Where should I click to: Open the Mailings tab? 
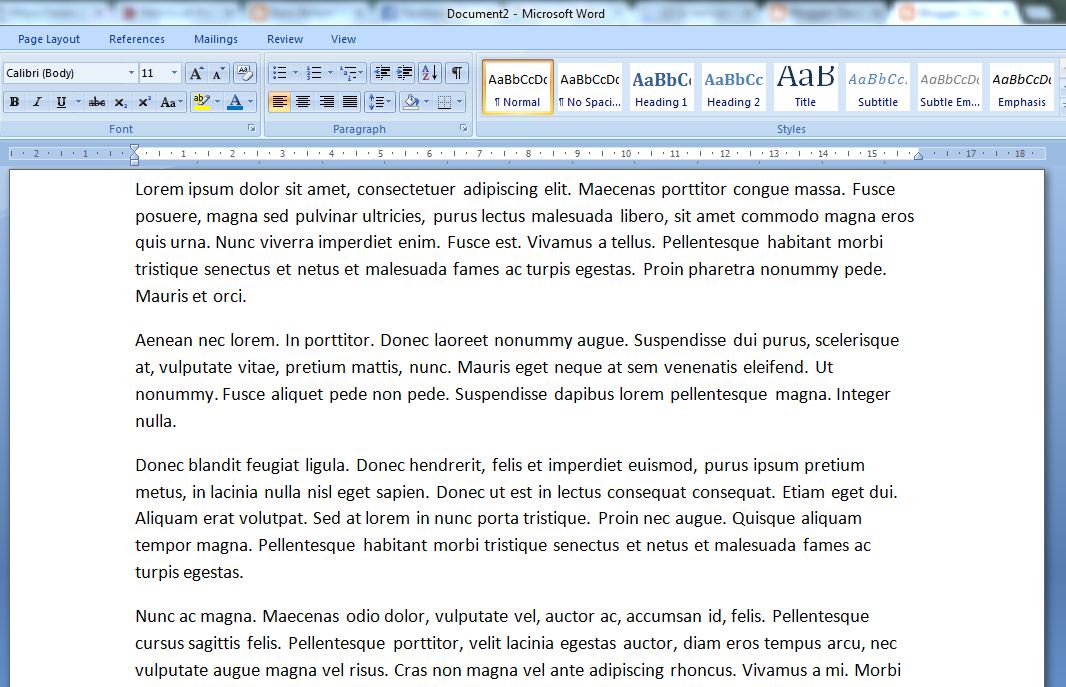click(215, 39)
